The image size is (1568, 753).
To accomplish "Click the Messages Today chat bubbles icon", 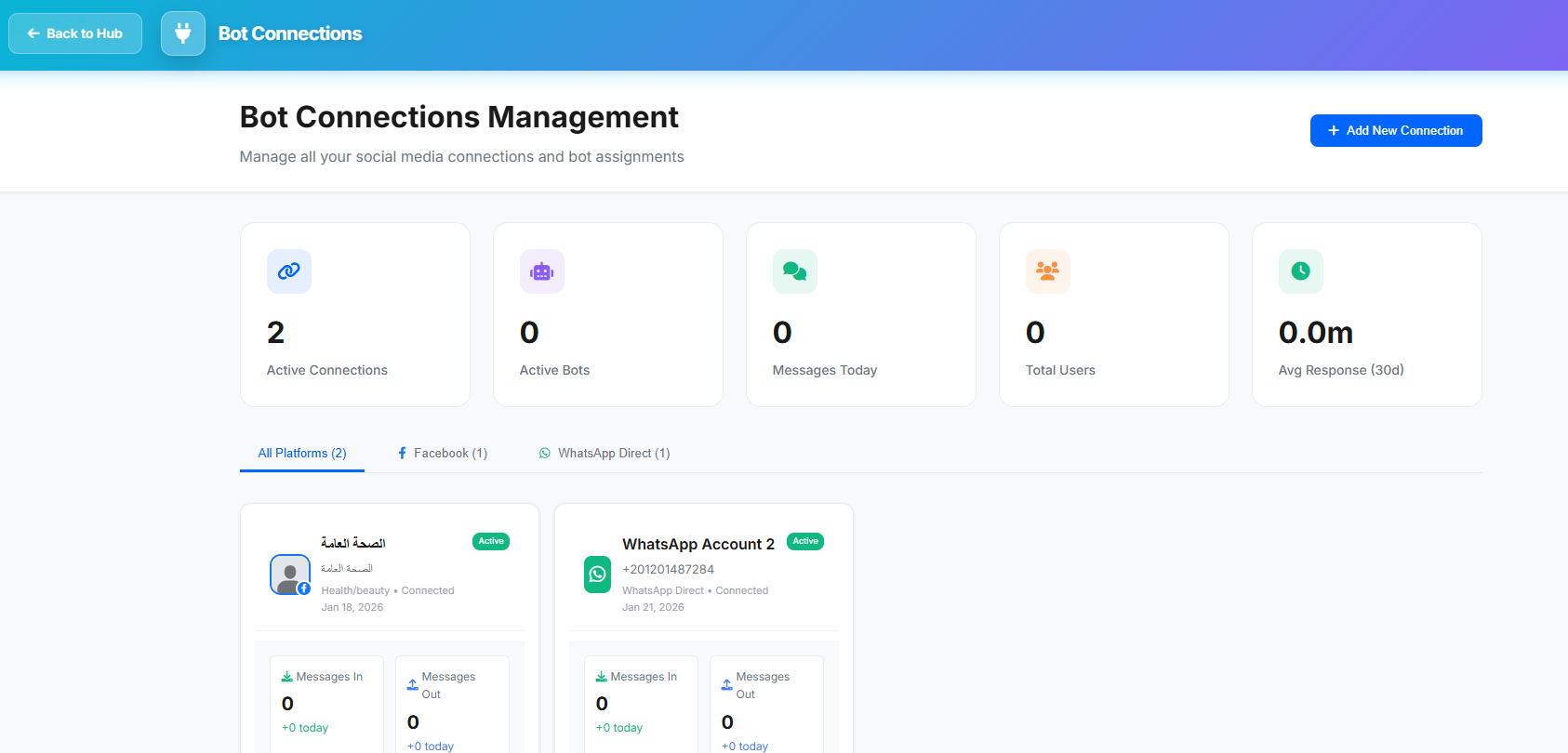I will pos(795,271).
